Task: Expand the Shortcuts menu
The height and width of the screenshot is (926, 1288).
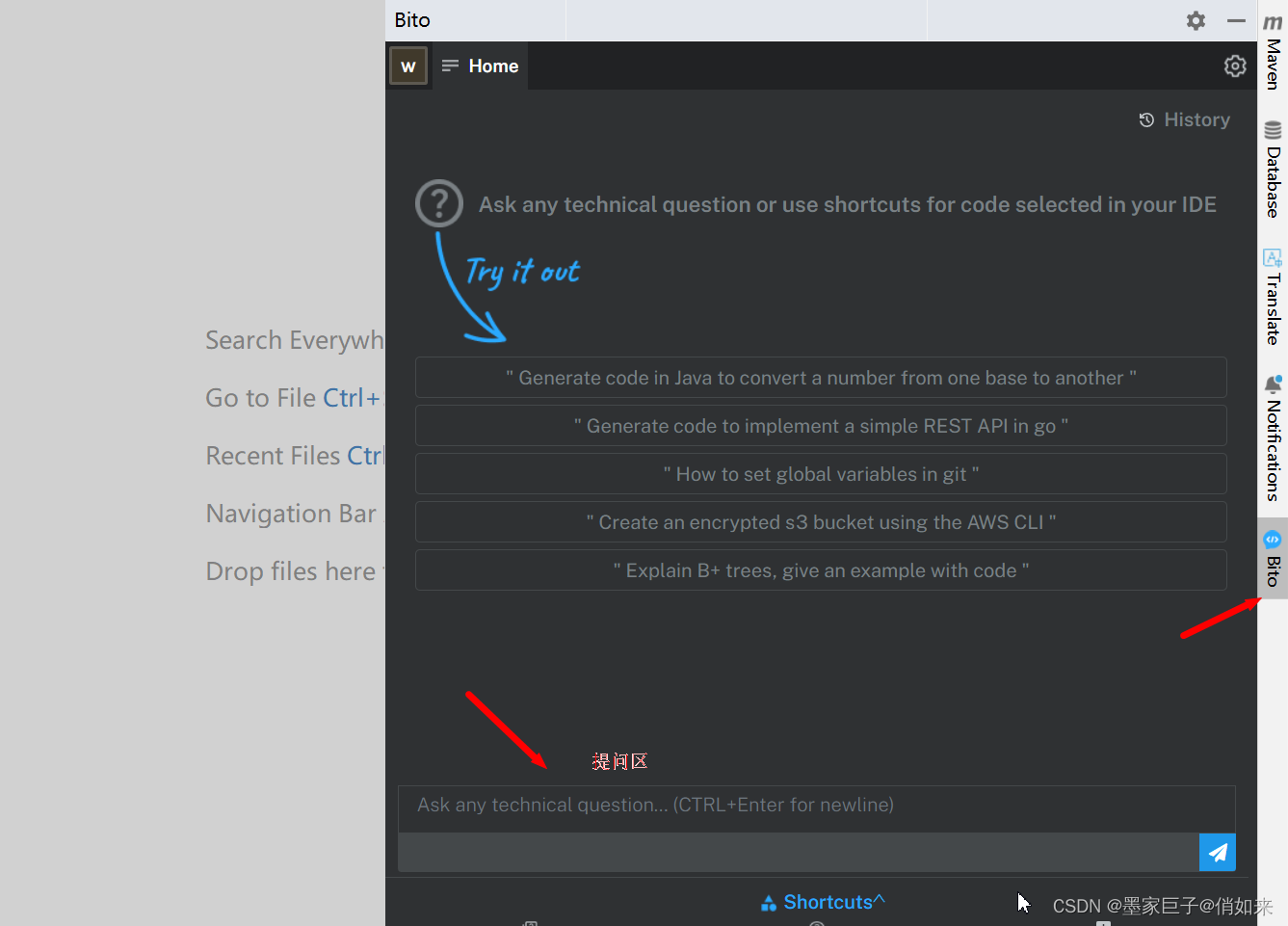Action: tap(823, 902)
